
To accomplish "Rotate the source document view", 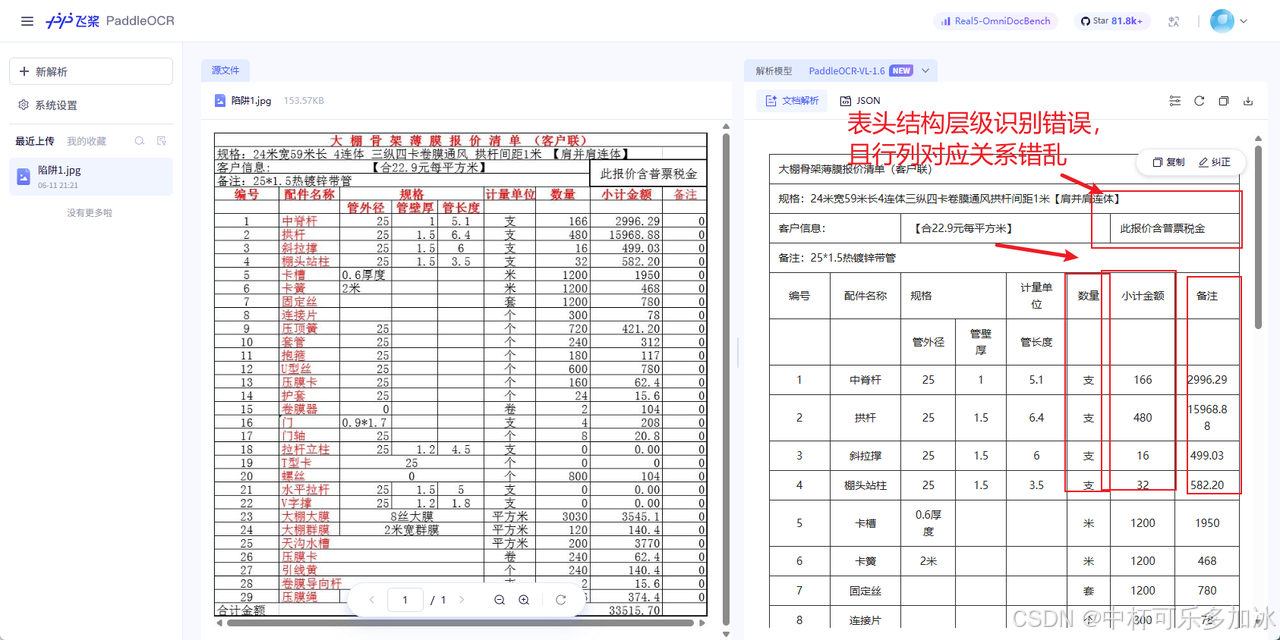I will click(x=561, y=600).
